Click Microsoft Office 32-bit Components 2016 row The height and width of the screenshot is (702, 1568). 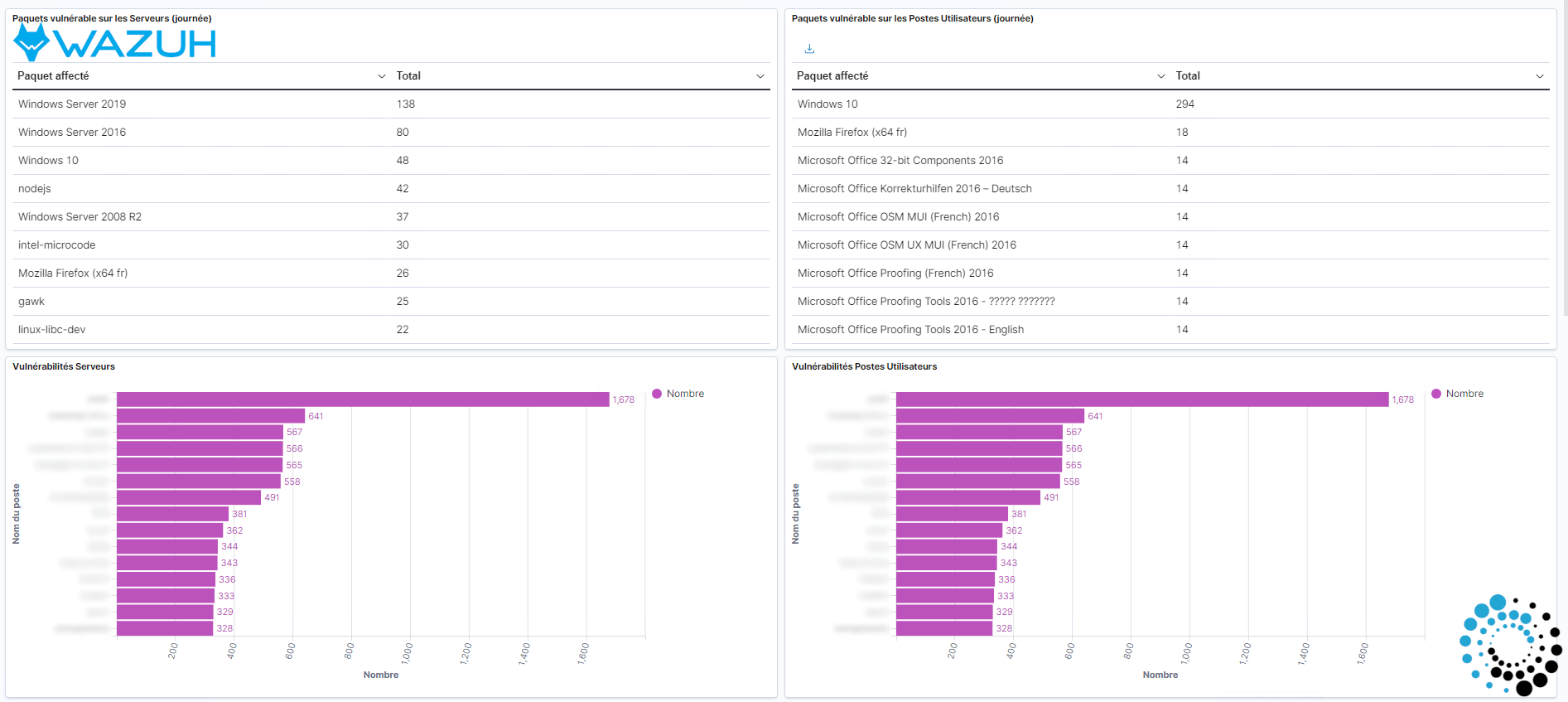pos(1170,161)
